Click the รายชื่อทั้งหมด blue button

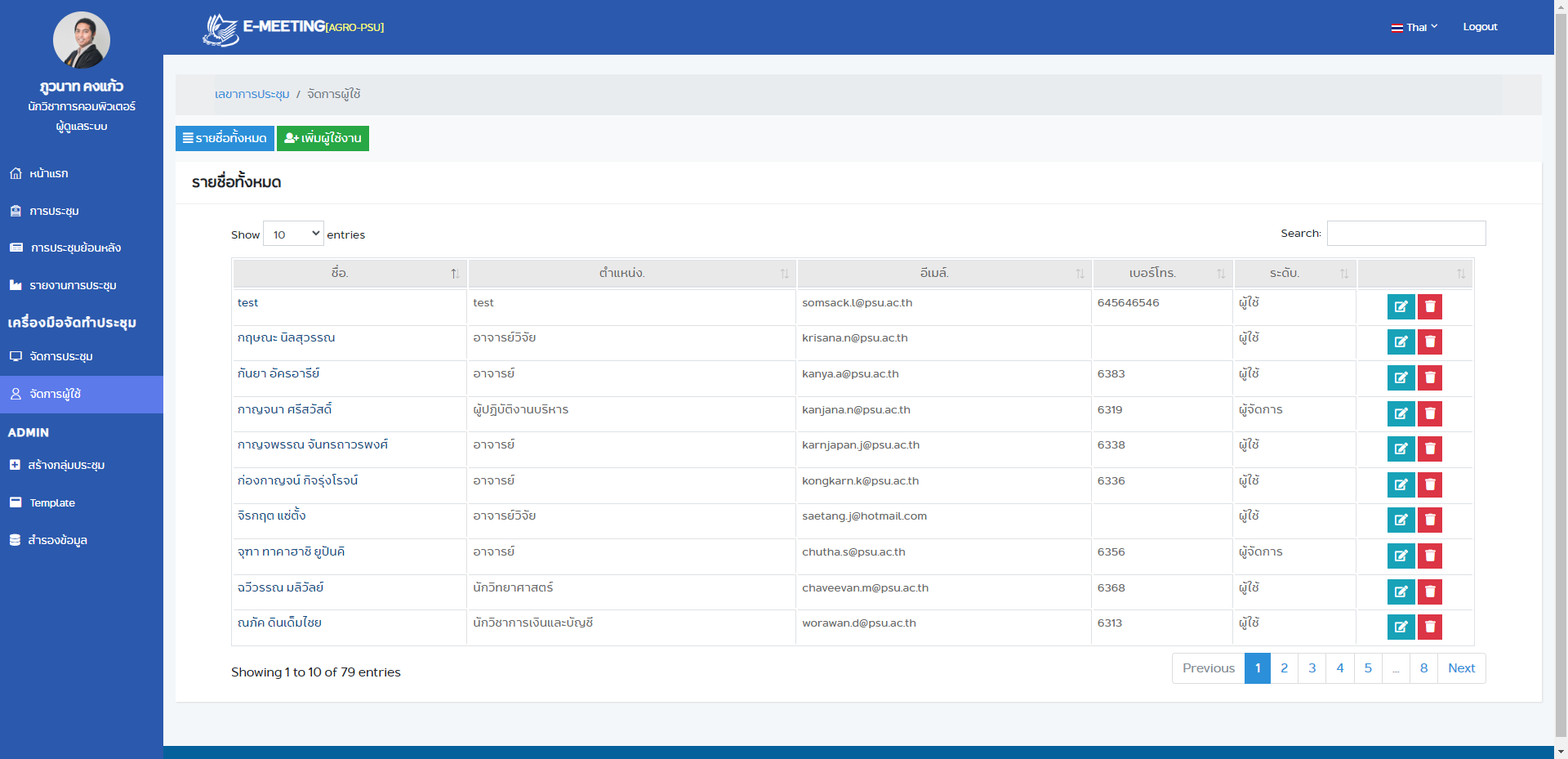click(225, 138)
